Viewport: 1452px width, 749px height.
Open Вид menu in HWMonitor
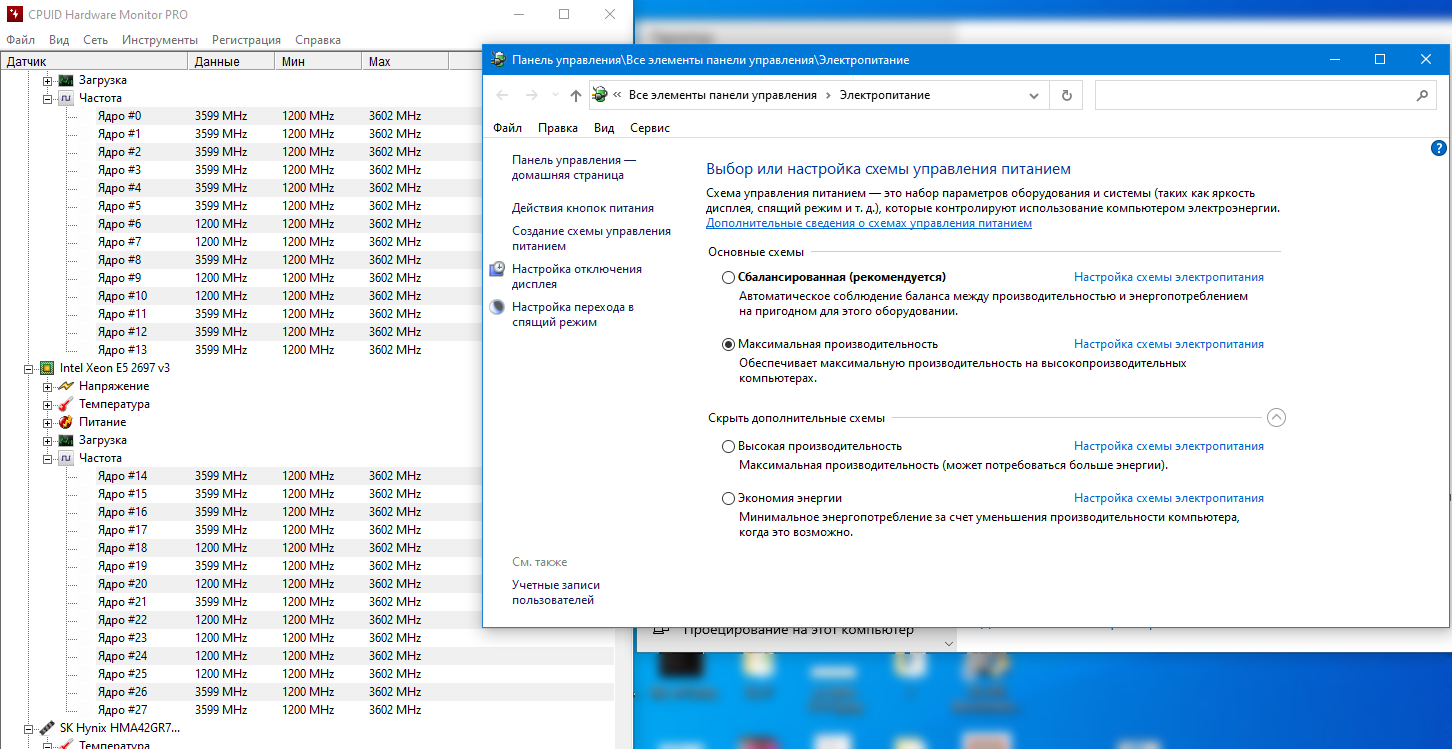pos(59,40)
